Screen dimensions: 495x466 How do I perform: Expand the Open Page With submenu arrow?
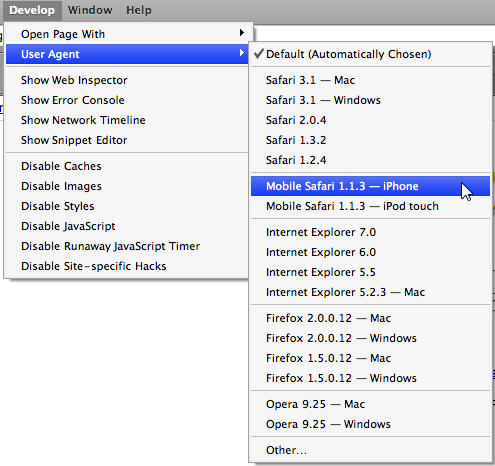(x=242, y=33)
